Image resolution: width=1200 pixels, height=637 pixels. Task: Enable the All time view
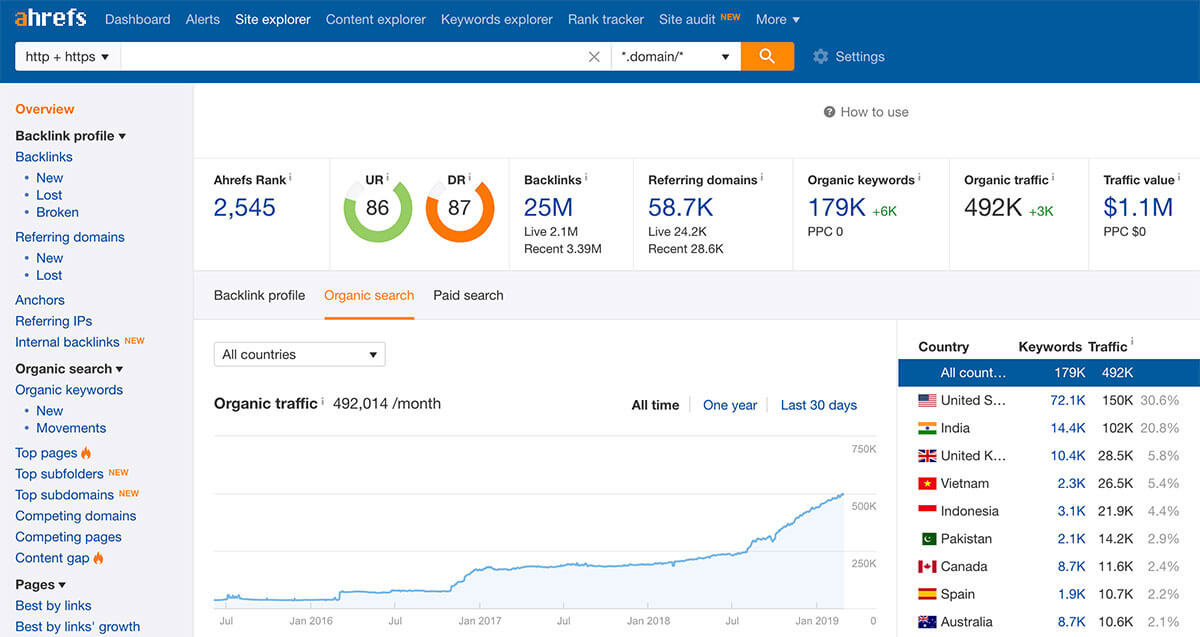655,405
